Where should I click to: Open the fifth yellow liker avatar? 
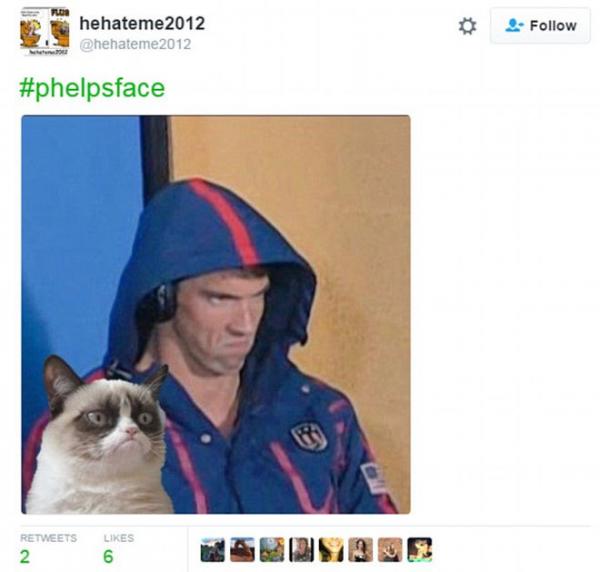pyautogui.click(x=331, y=550)
